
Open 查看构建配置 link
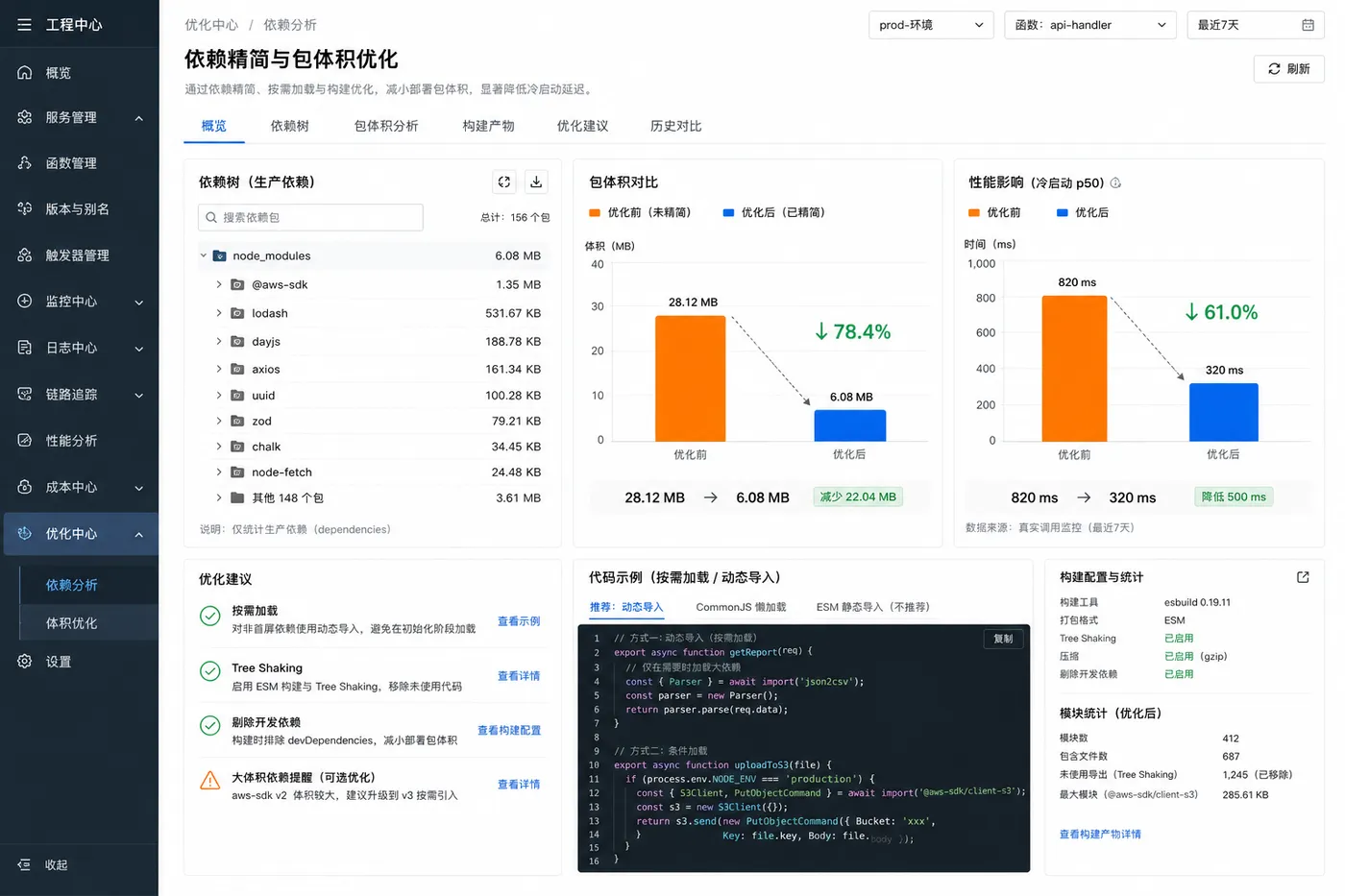click(509, 731)
